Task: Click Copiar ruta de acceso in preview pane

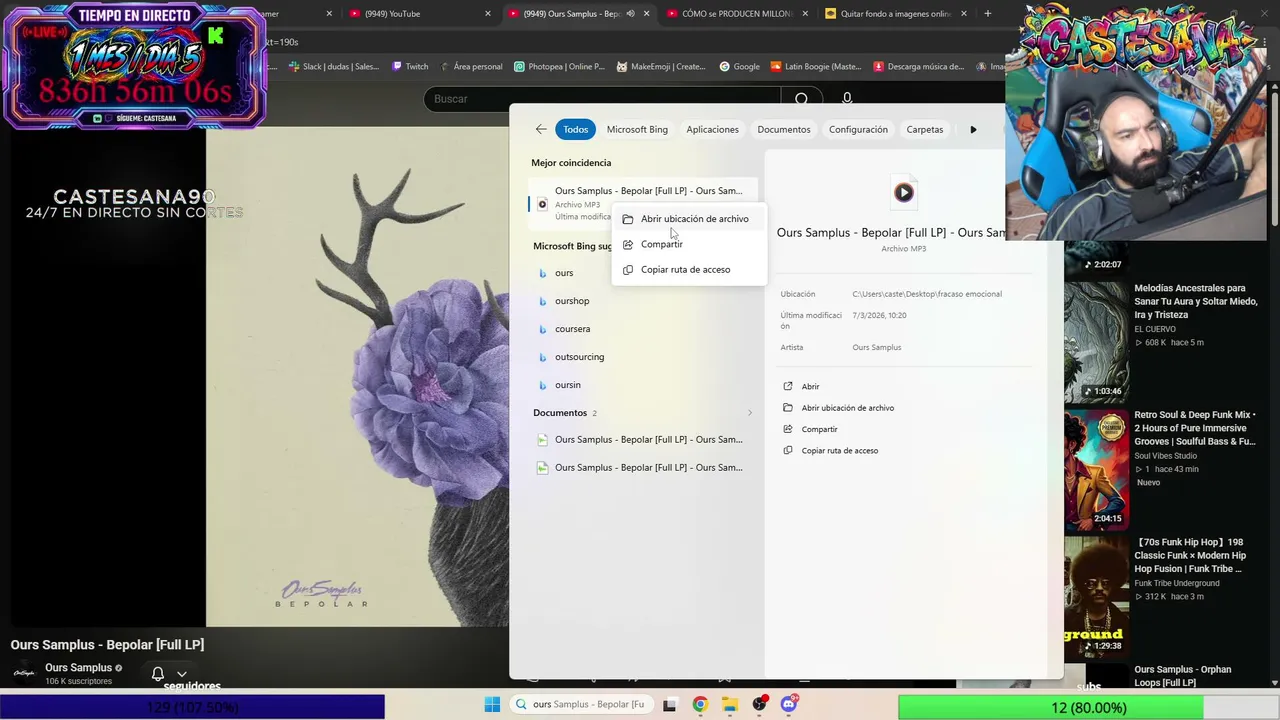Action: (840, 450)
